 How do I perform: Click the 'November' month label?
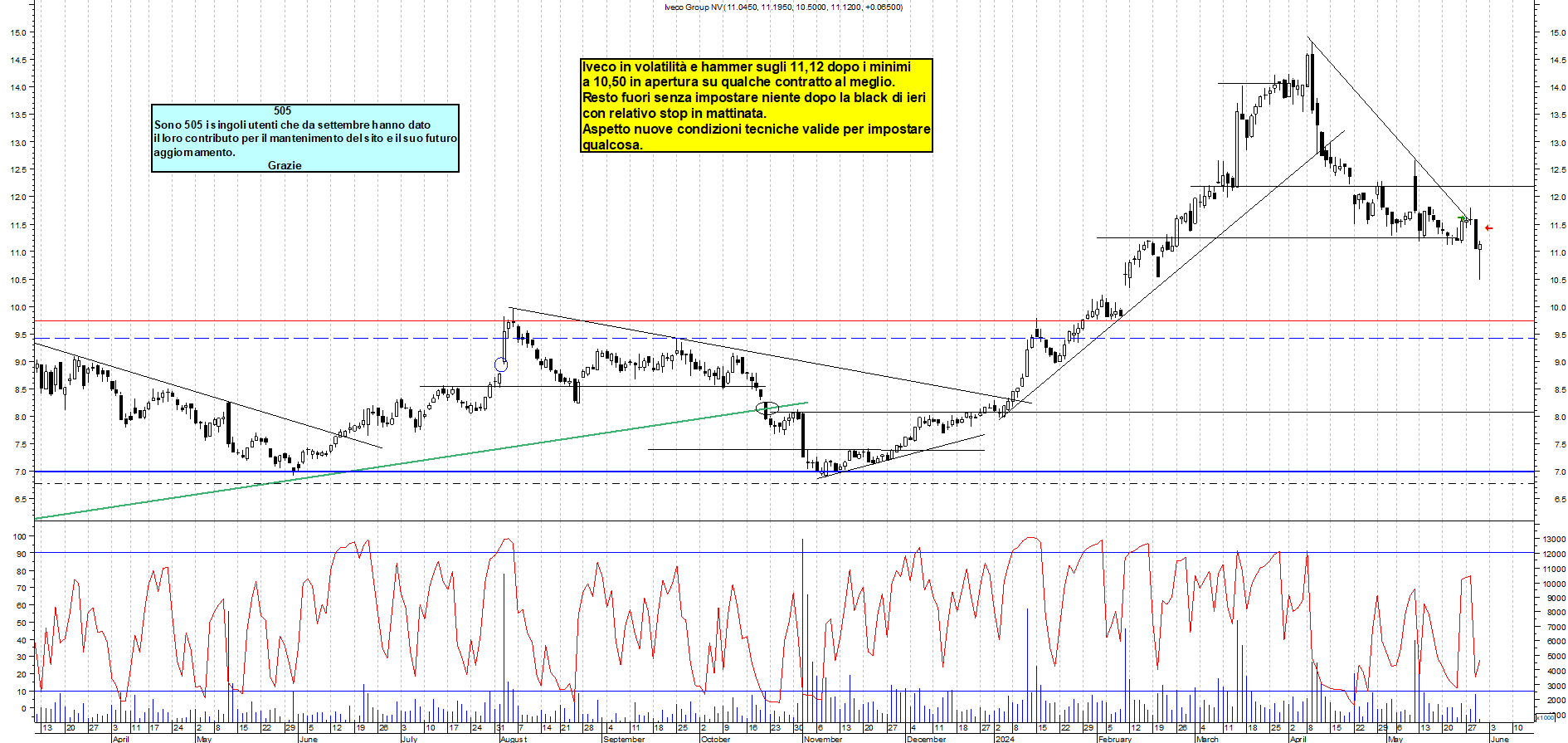click(x=823, y=739)
